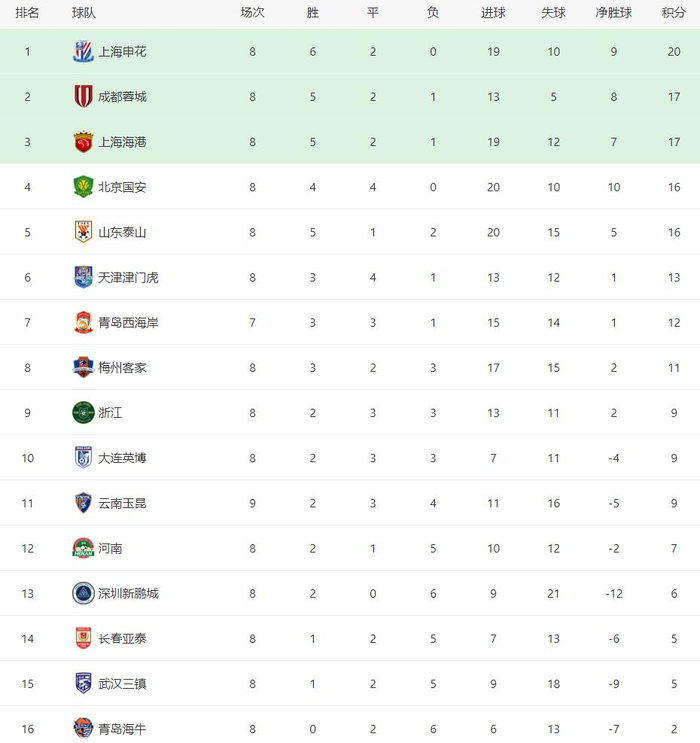Click the Zhejiang (浙江) round green logo
The image size is (700, 743).
click(x=83, y=413)
